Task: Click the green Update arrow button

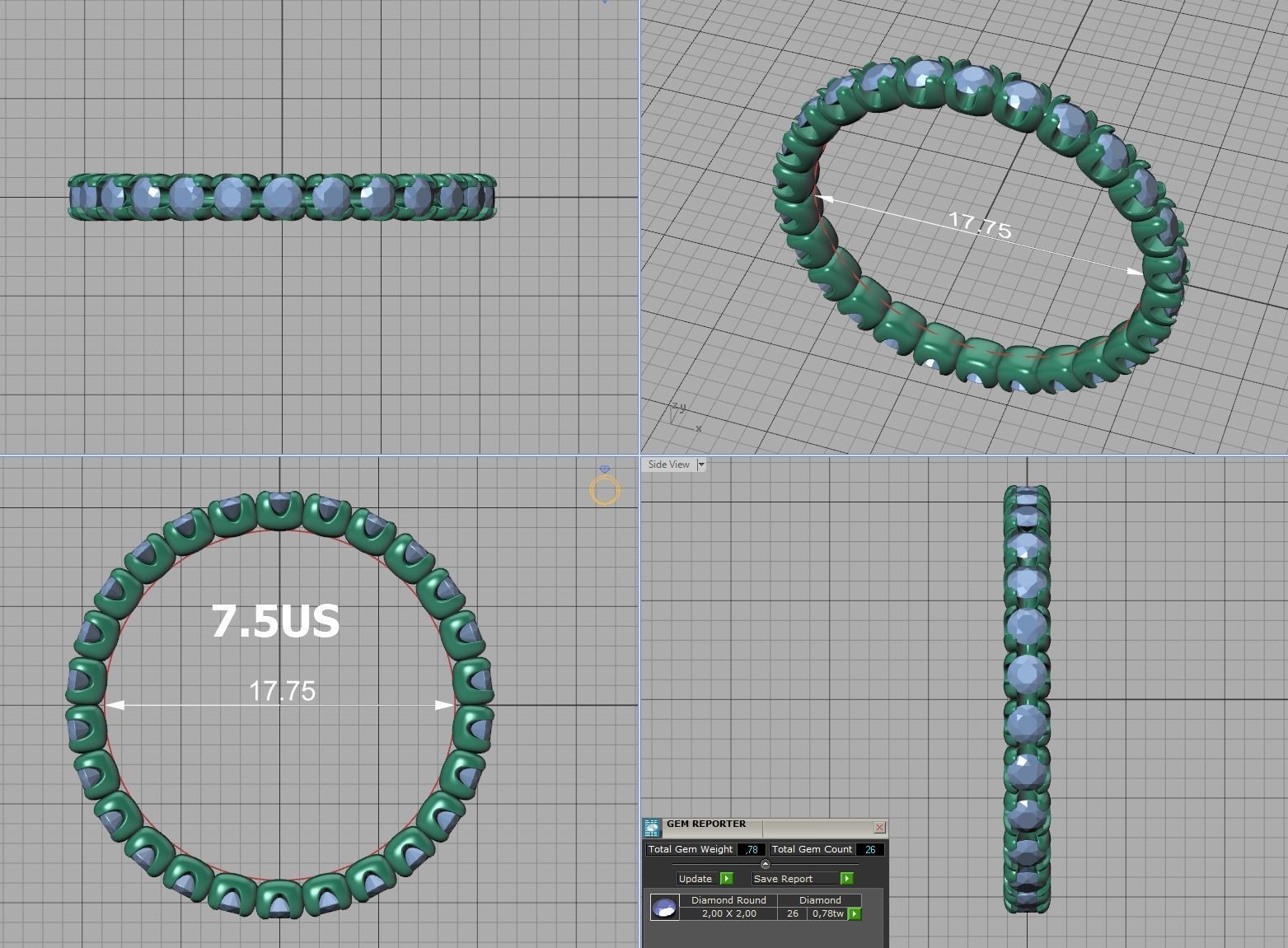Action: (x=726, y=878)
